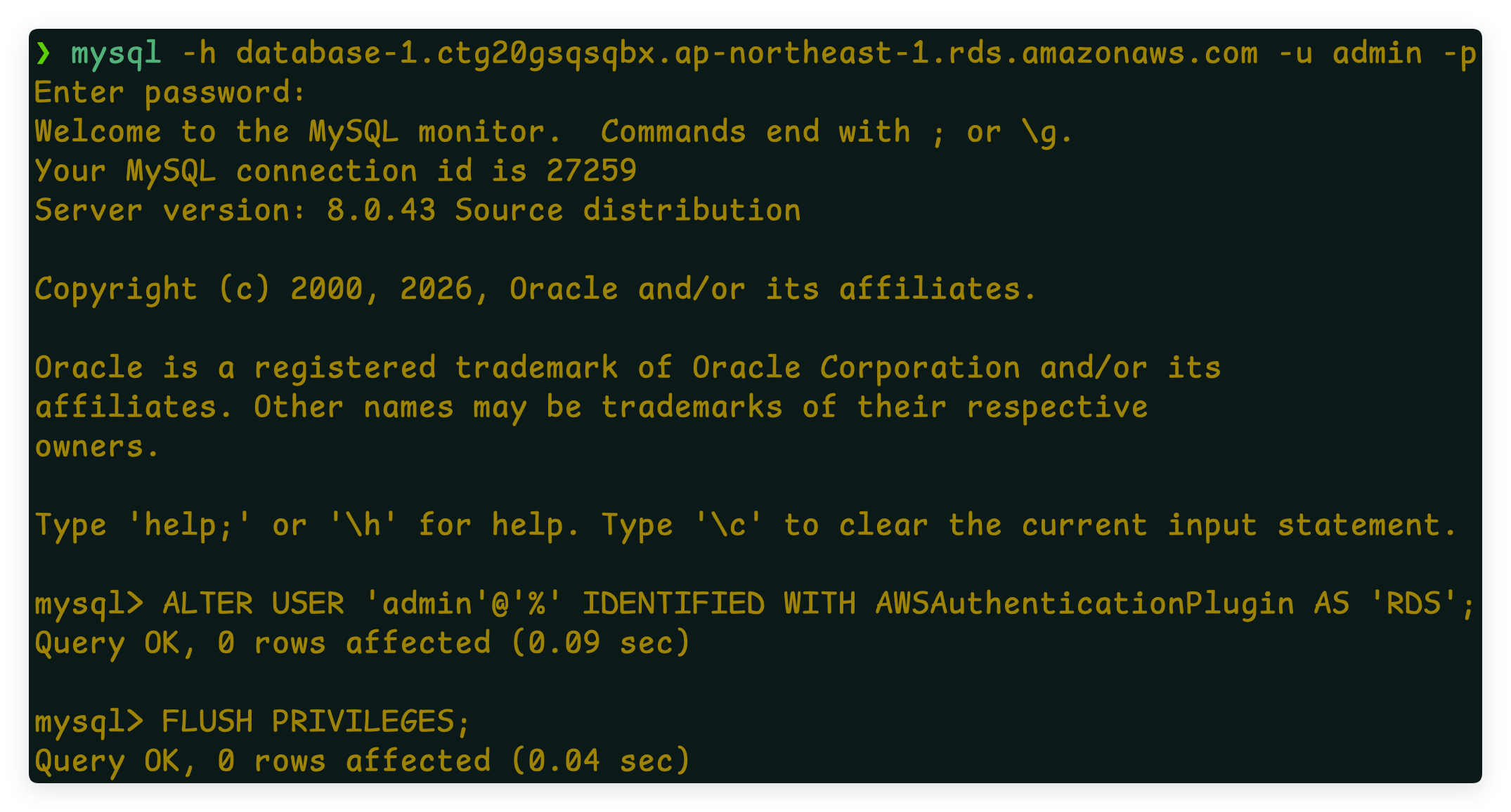Click the connection id number 27259

click(x=591, y=171)
